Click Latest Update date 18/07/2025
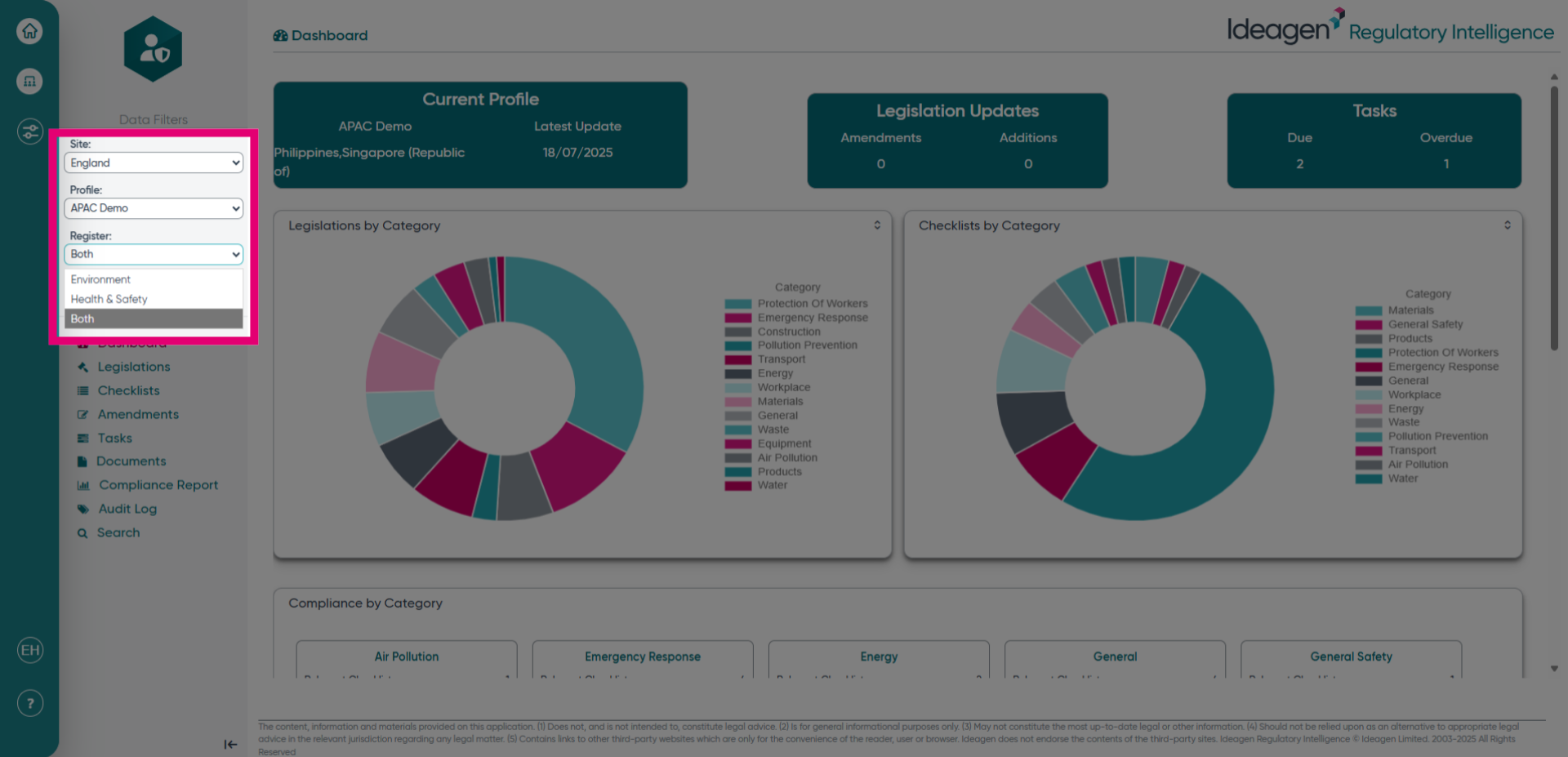This screenshot has height=757, width=1568. point(577,153)
